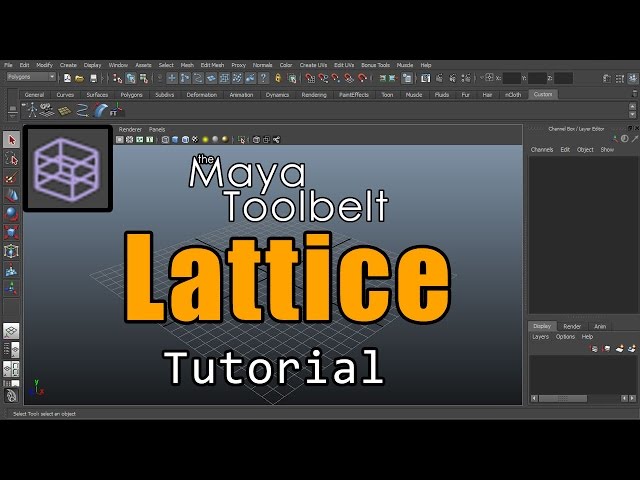Screen dimensions: 640x480
Task: Switch to the Polygons shelf tab
Action: 131,95
